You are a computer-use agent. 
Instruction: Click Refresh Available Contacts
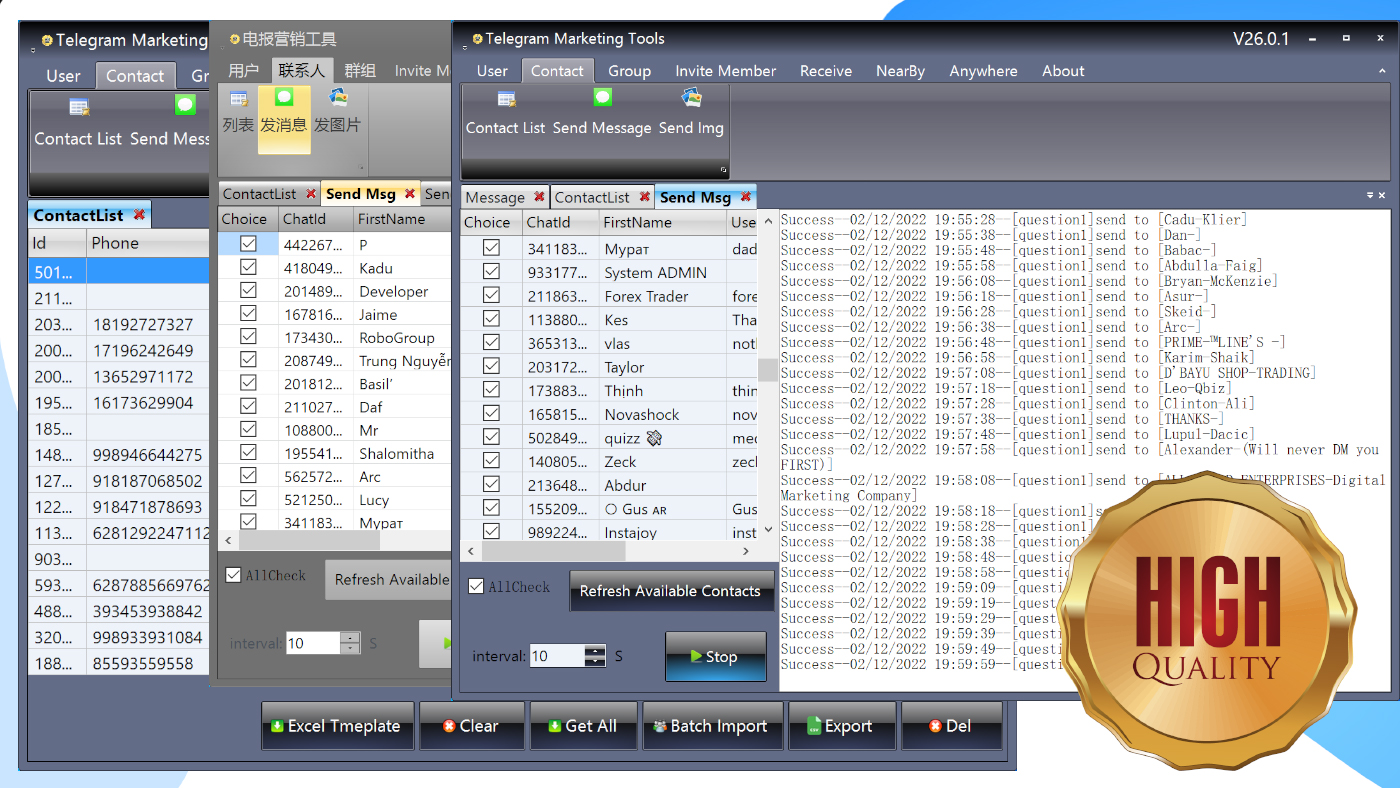[x=671, y=590]
